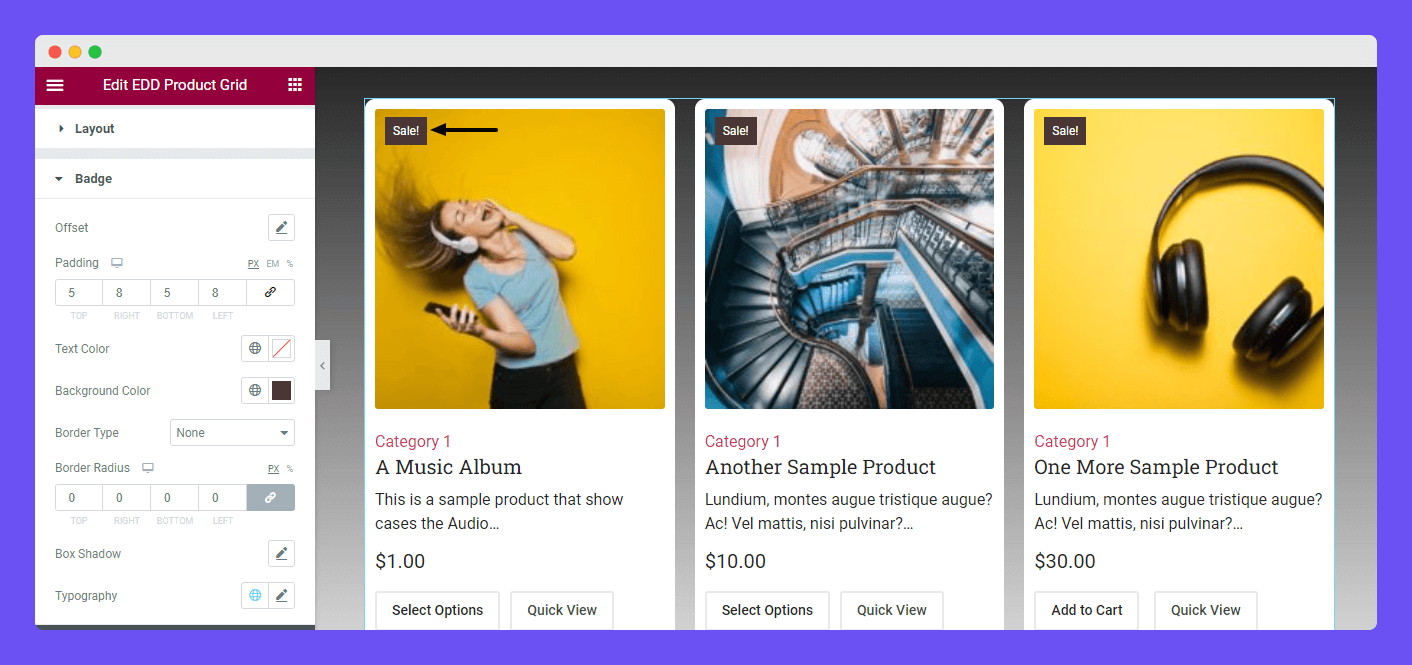Screen dimensions: 1412x665
Task: Click Add to Cart for One More Sample Product
Action: click(1087, 610)
